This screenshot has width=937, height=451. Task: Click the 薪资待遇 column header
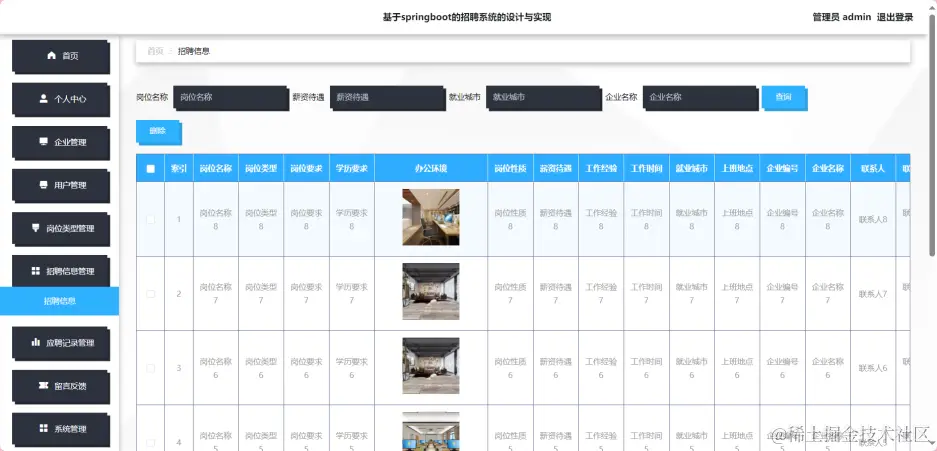556,168
